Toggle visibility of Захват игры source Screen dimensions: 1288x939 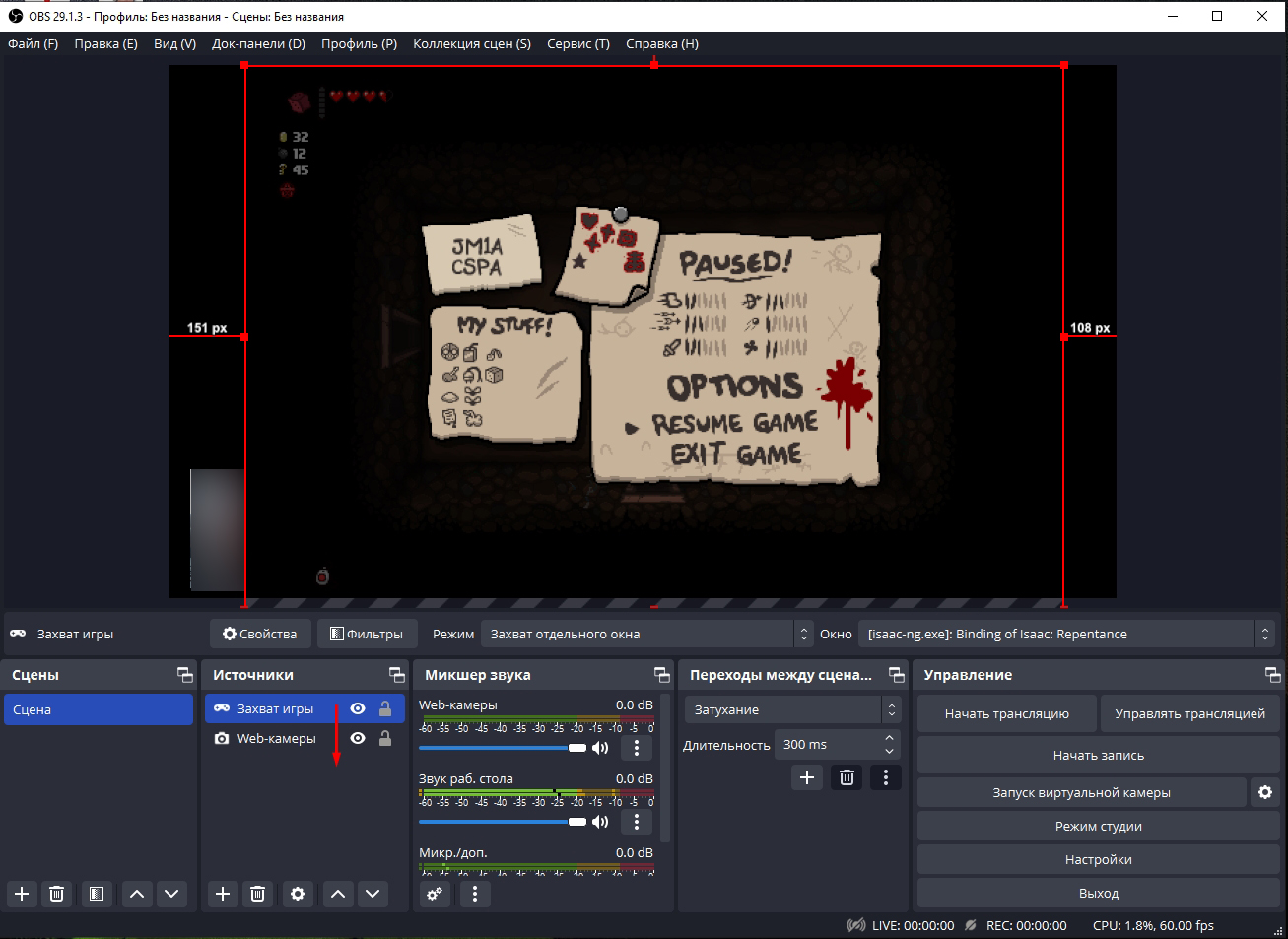(x=358, y=708)
